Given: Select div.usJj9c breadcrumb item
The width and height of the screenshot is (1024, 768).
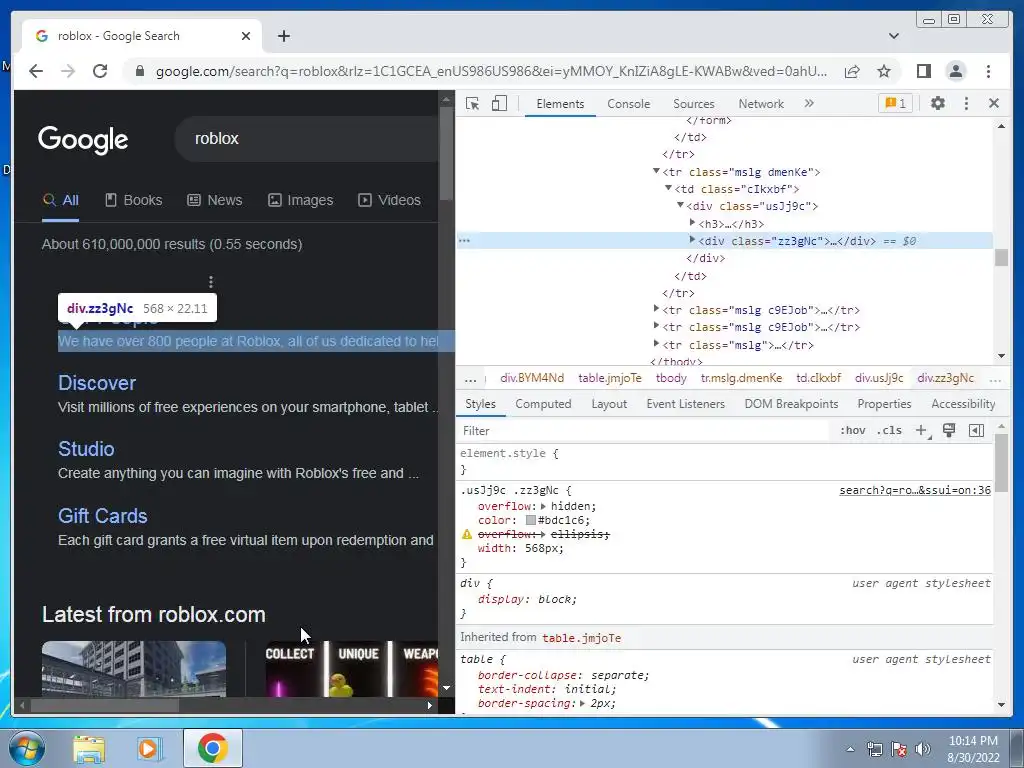Looking at the screenshot, I should (x=879, y=378).
